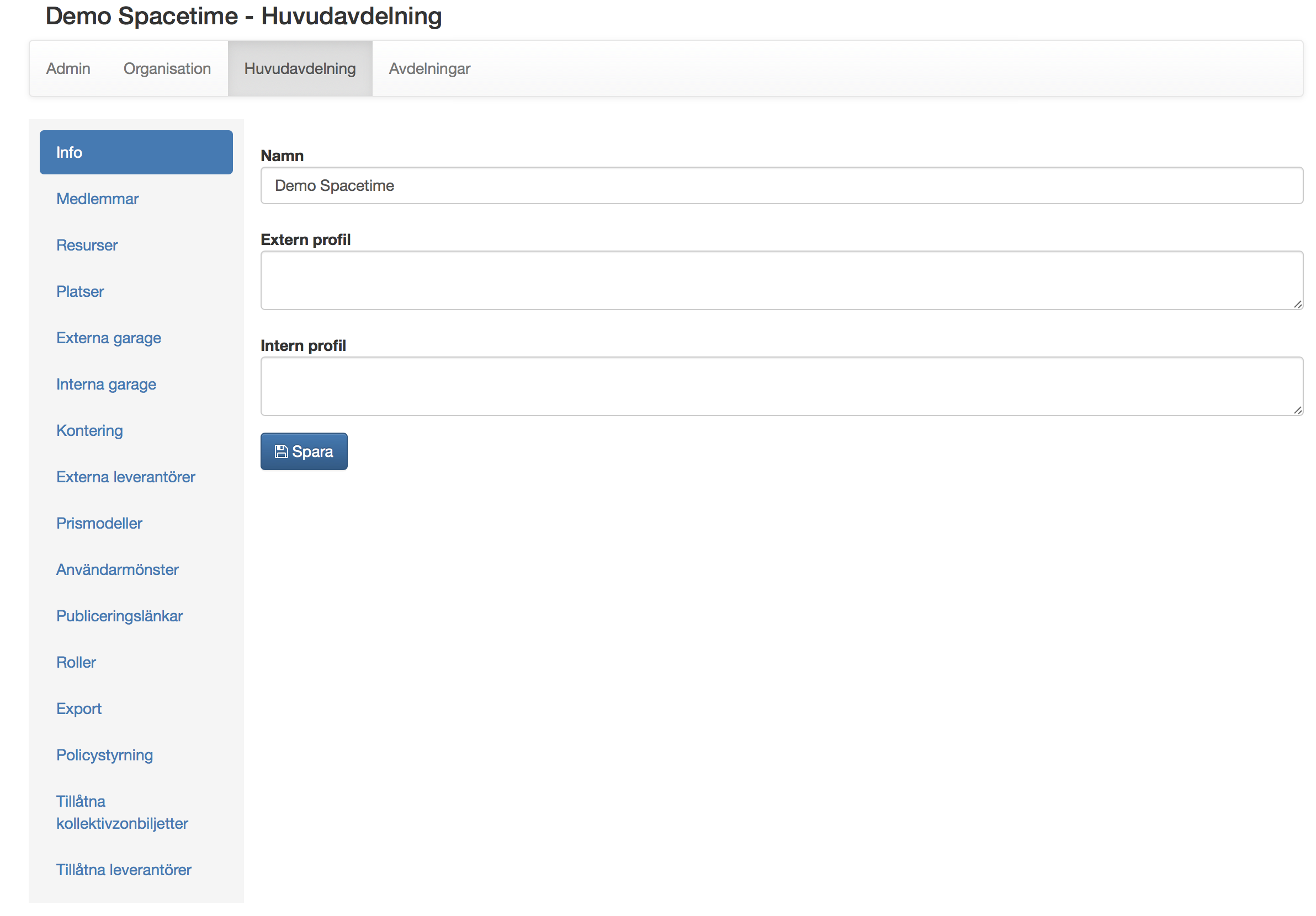Navigate to Platser
1316x916 pixels.
coord(79,291)
